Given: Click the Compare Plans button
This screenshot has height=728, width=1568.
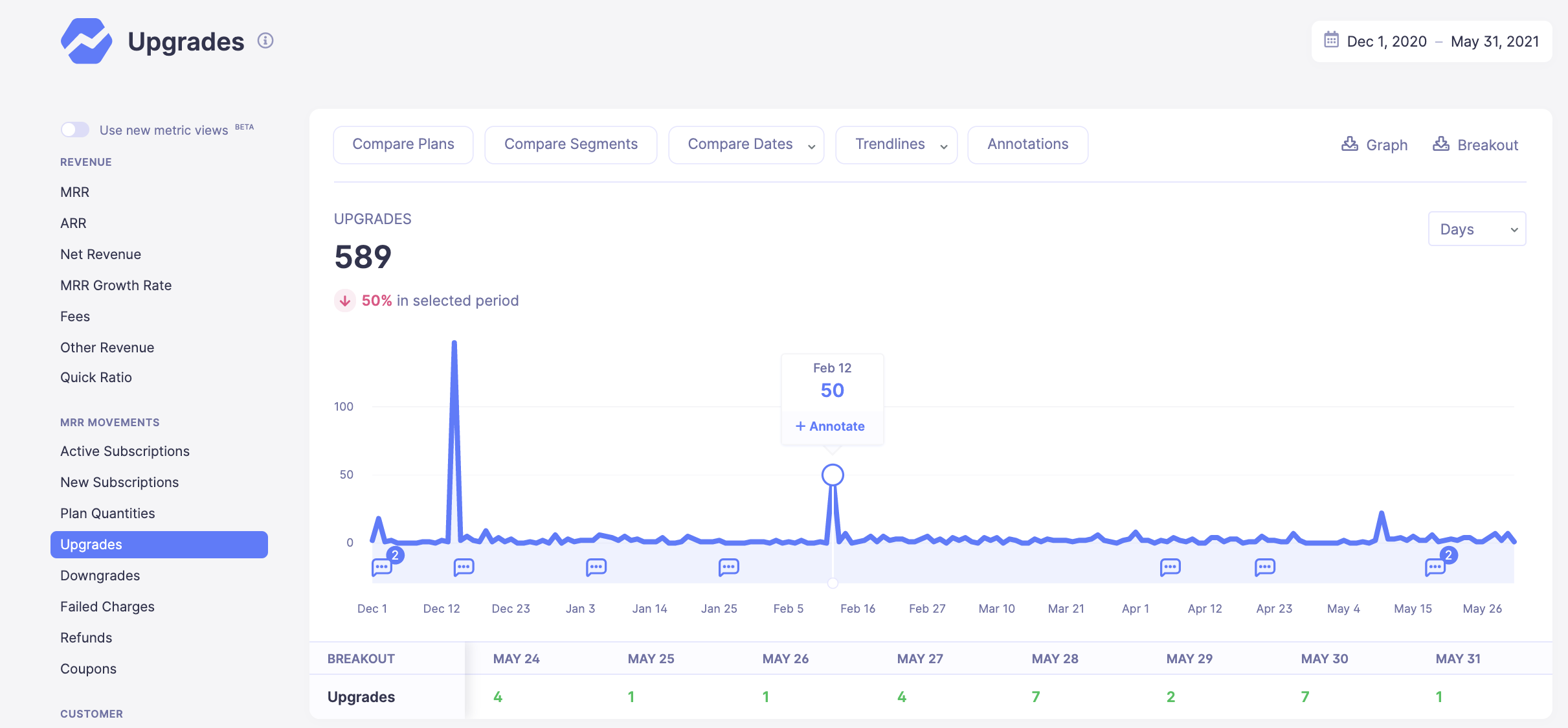Looking at the screenshot, I should point(403,144).
